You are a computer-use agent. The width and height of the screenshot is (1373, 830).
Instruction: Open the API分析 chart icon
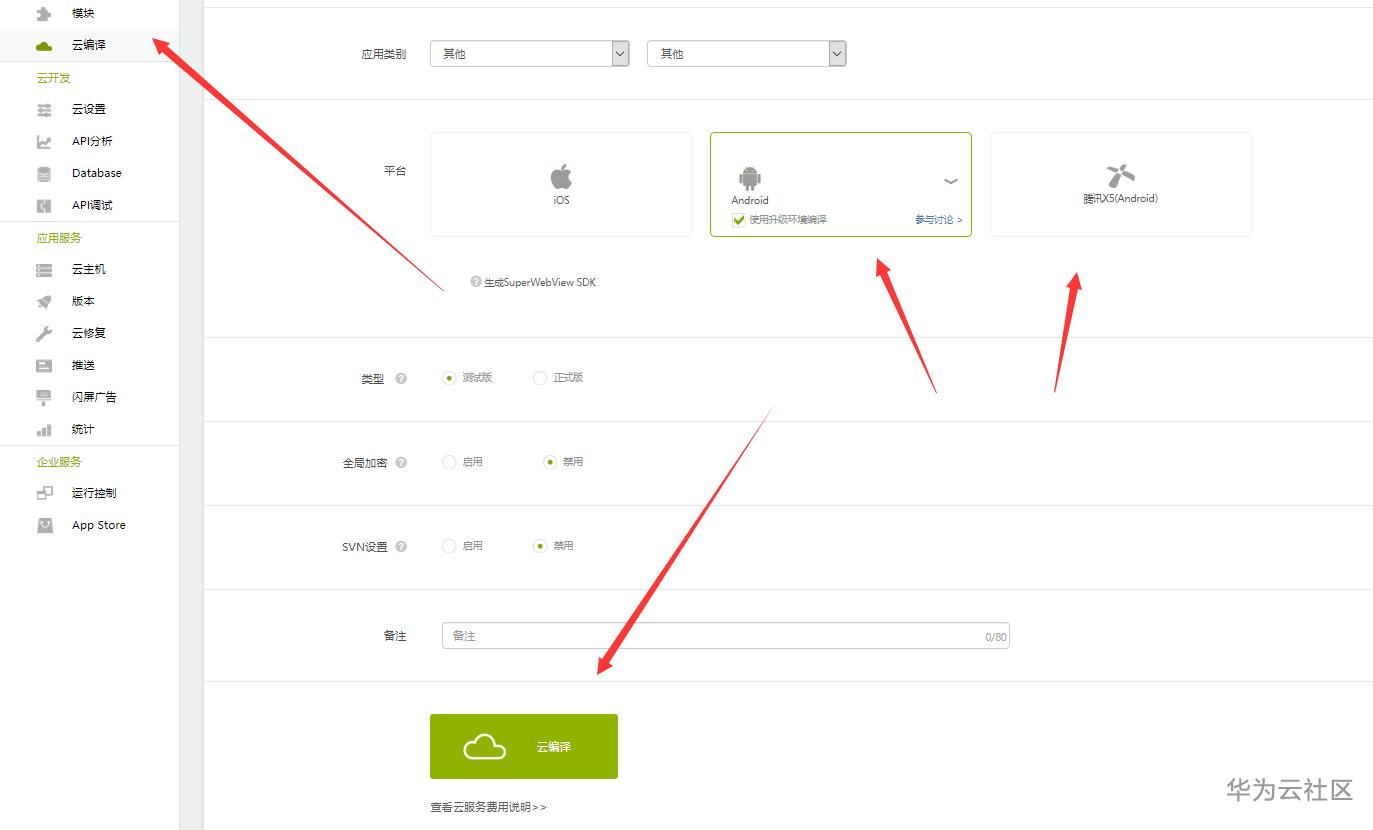click(x=44, y=142)
